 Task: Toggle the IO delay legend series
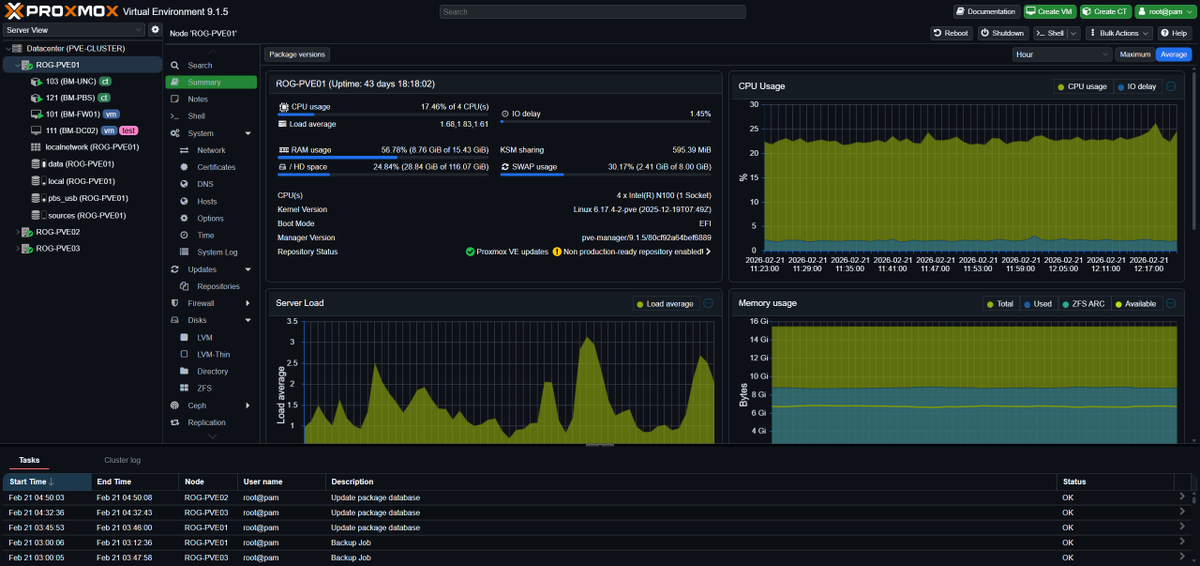tap(1136, 86)
